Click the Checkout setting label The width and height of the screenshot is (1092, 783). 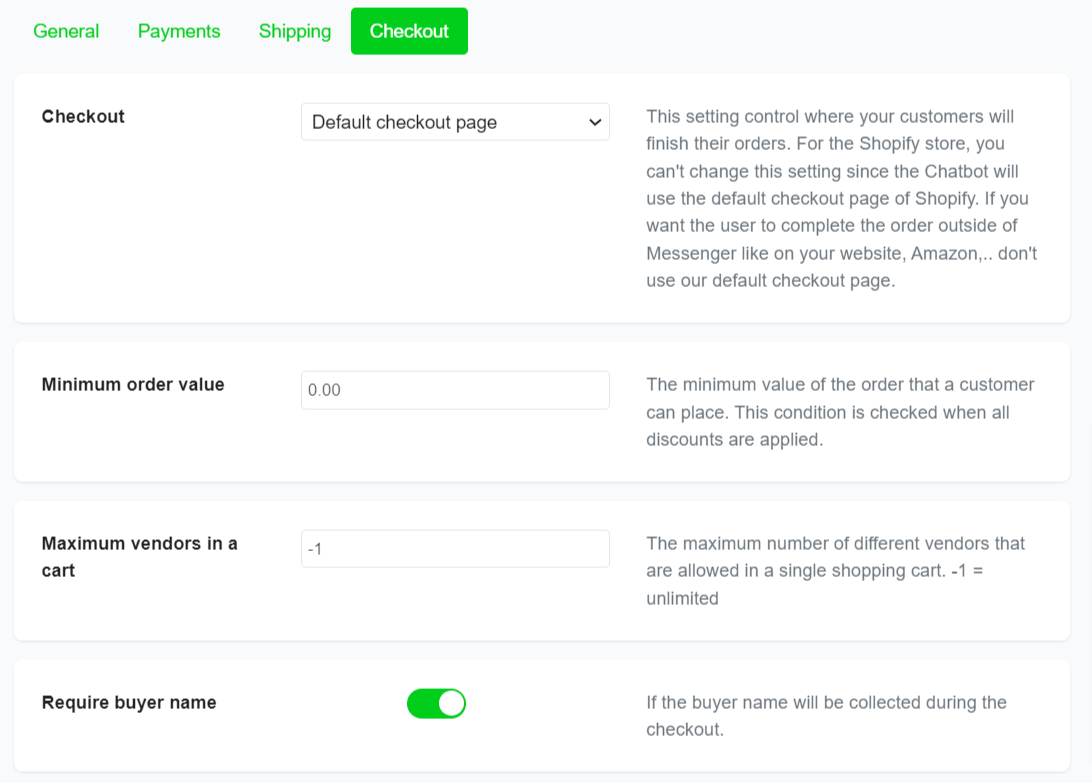click(83, 117)
